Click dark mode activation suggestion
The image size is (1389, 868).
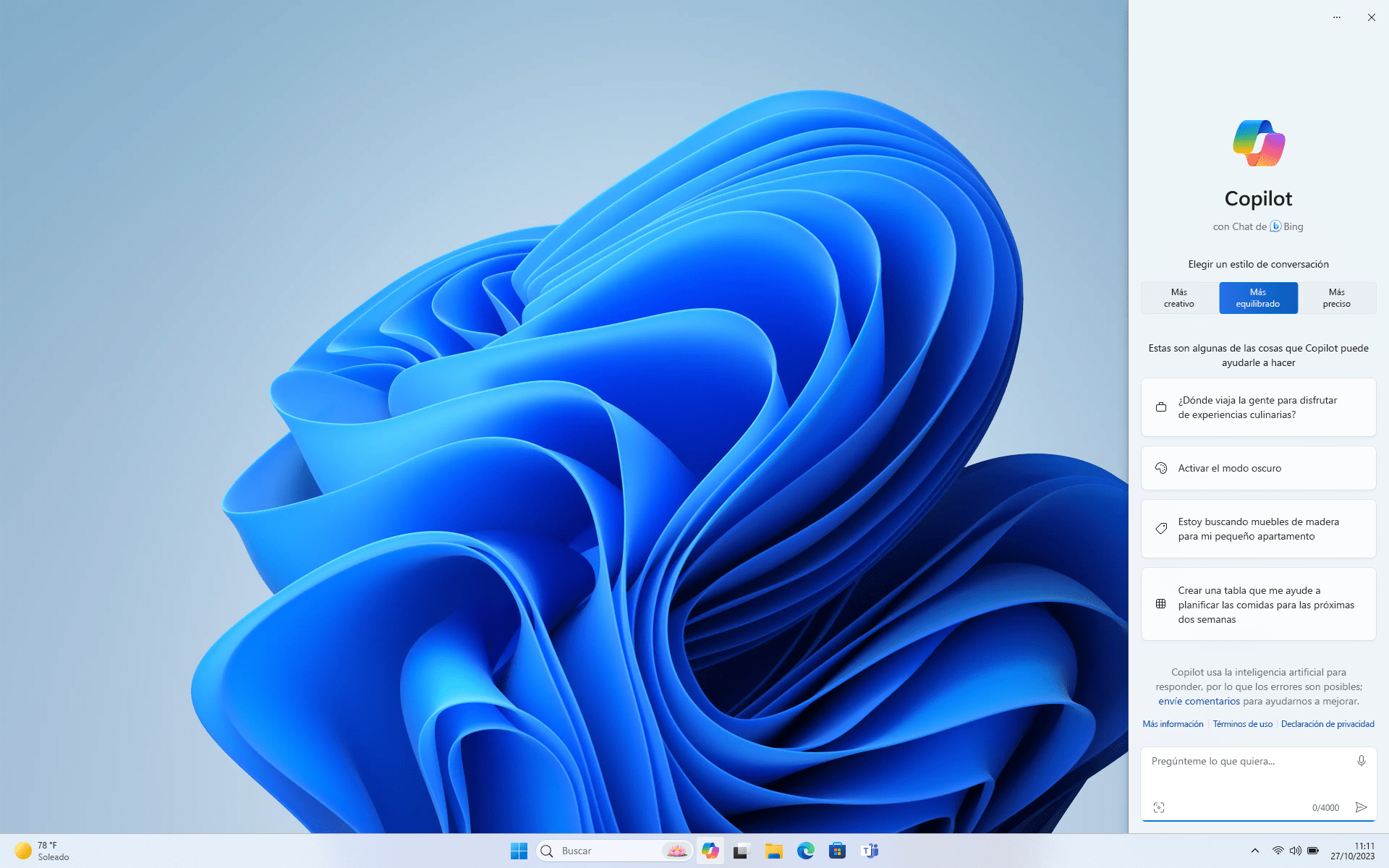click(1259, 468)
